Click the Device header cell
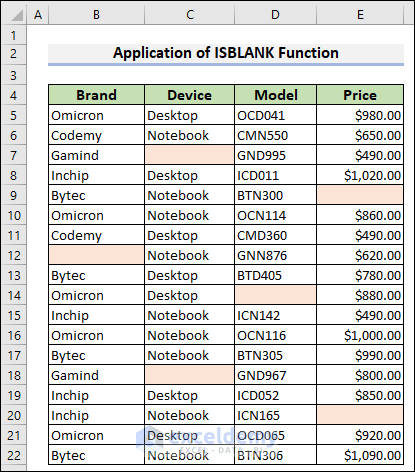 point(189,95)
